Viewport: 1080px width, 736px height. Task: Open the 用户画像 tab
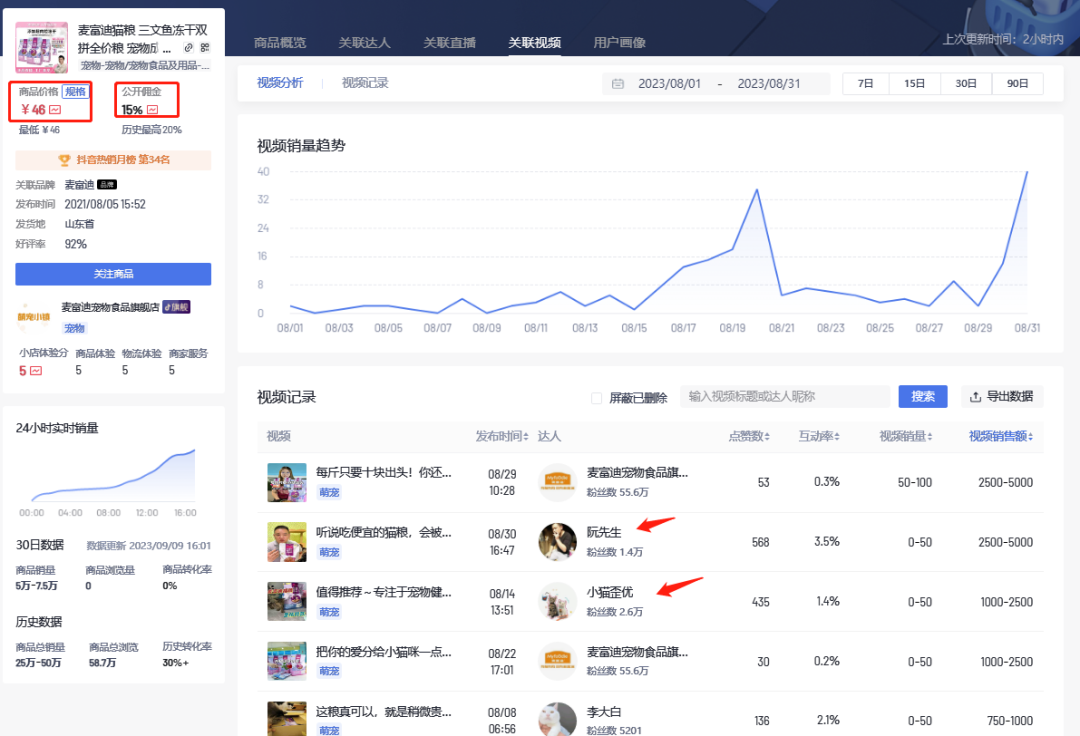pyautogui.click(x=619, y=43)
